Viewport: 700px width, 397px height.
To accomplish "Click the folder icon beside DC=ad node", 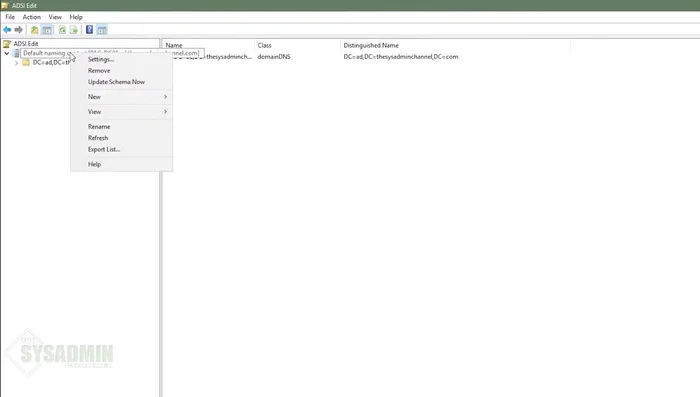I will pyautogui.click(x=26, y=63).
